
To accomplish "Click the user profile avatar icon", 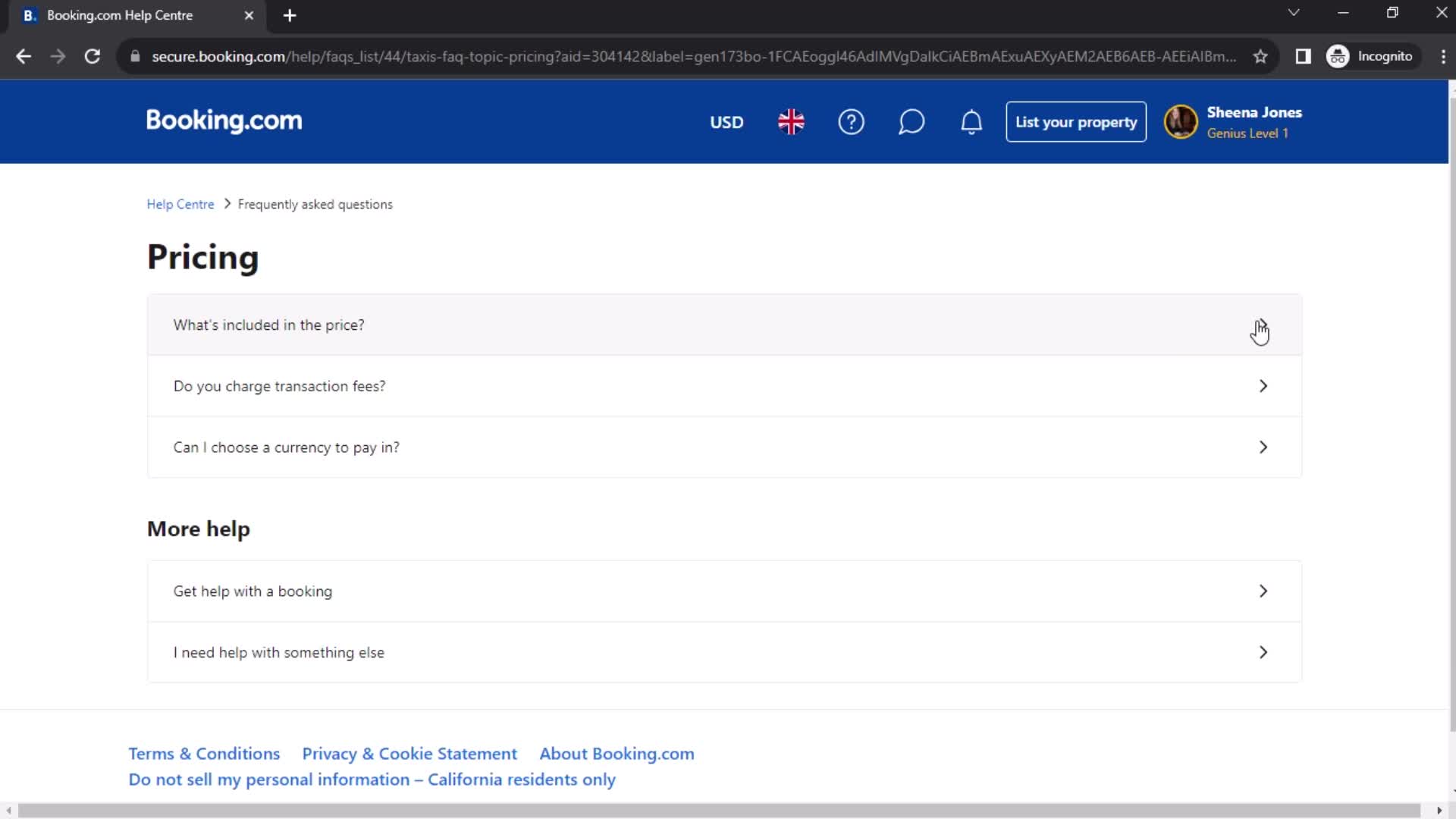I will point(1180,122).
